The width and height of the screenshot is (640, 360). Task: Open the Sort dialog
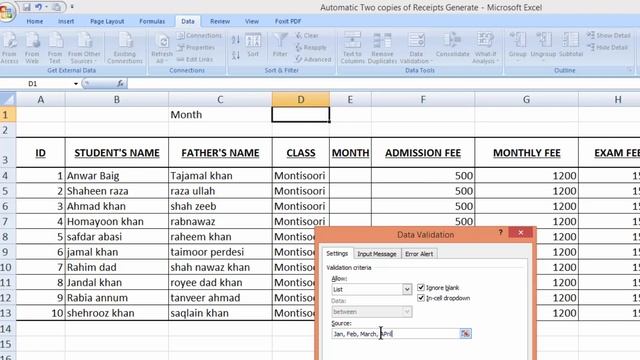coord(253,45)
